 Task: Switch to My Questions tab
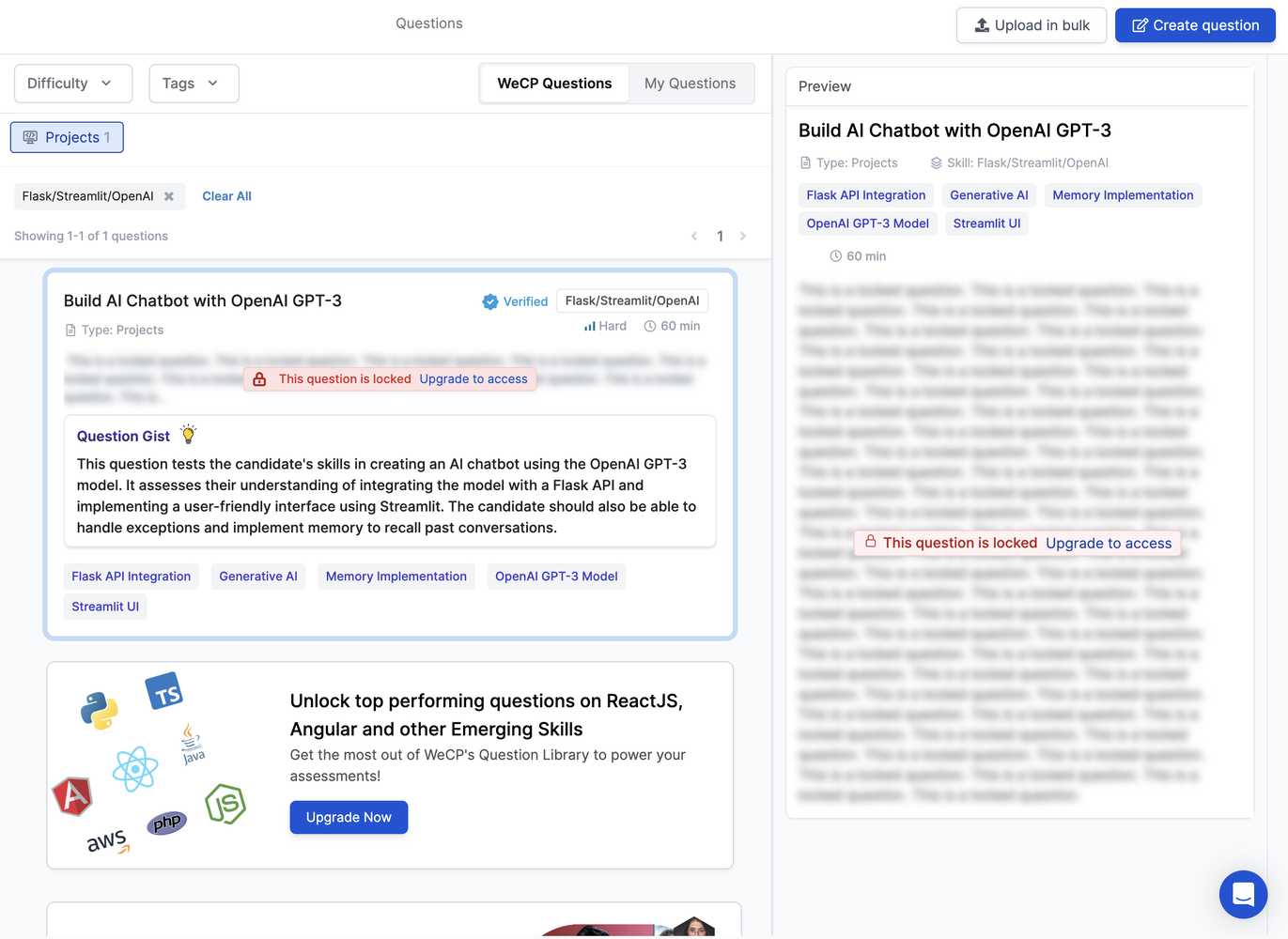pyautogui.click(x=690, y=84)
